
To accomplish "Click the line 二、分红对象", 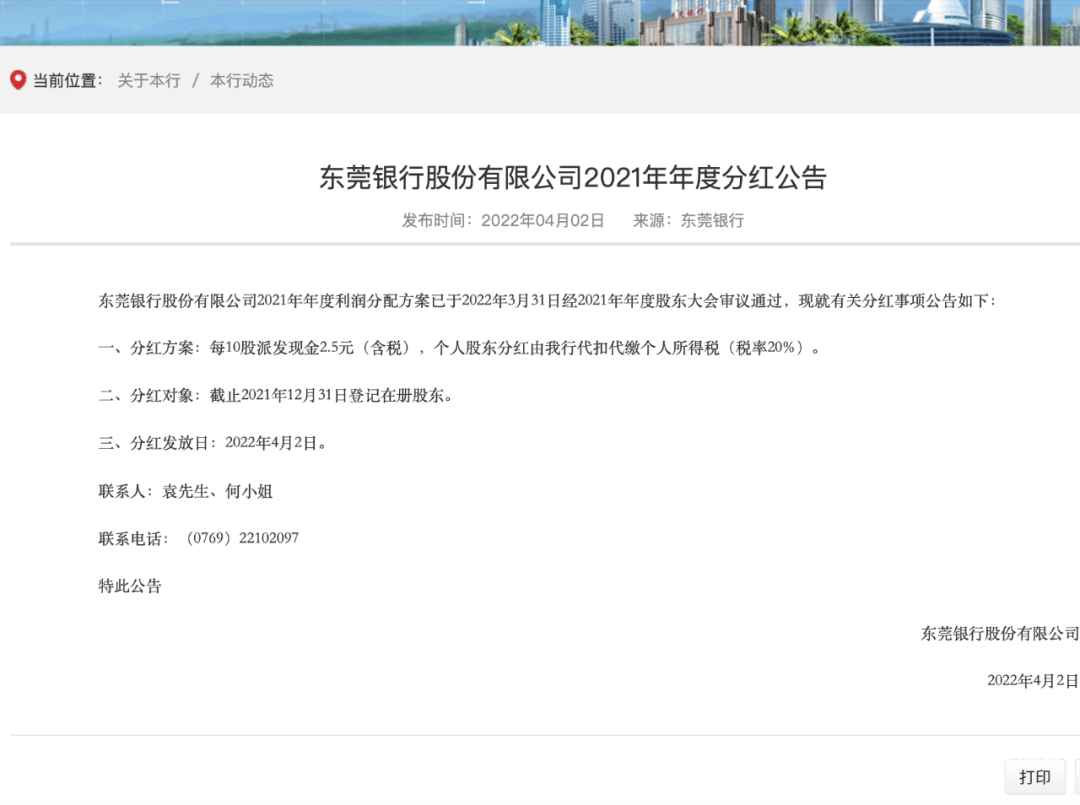I will [276, 395].
